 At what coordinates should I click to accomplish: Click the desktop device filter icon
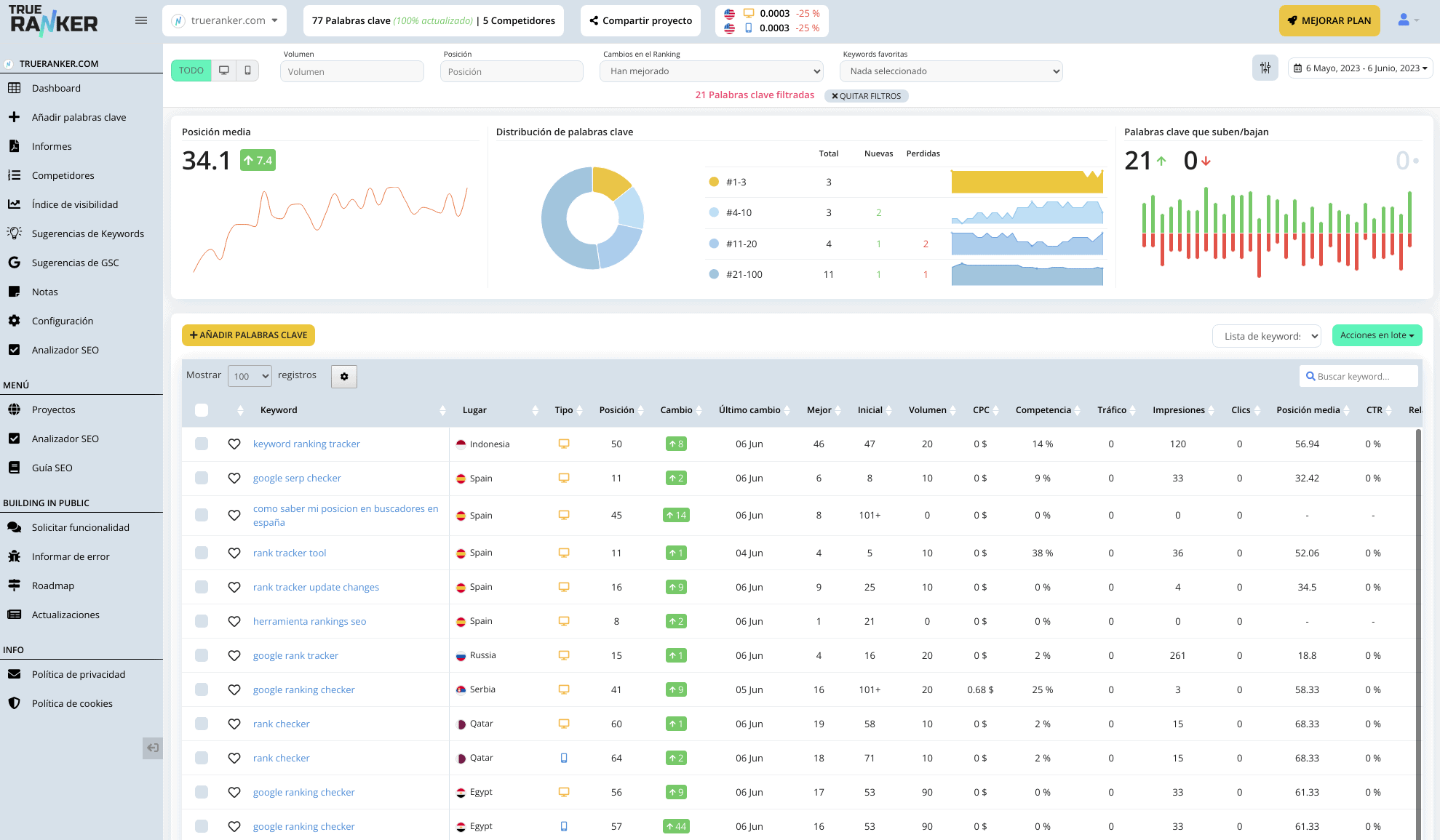(224, 71)
